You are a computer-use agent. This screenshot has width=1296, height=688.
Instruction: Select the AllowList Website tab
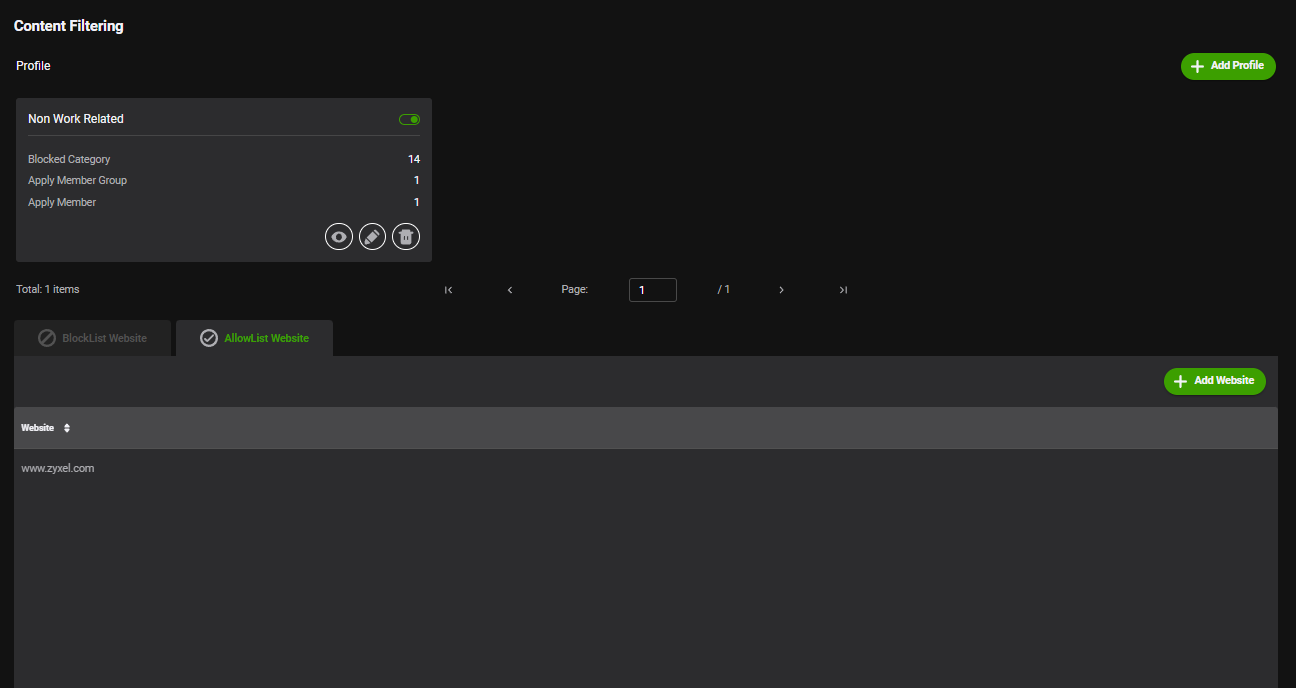pyautogui.click(x=254, y=338)
